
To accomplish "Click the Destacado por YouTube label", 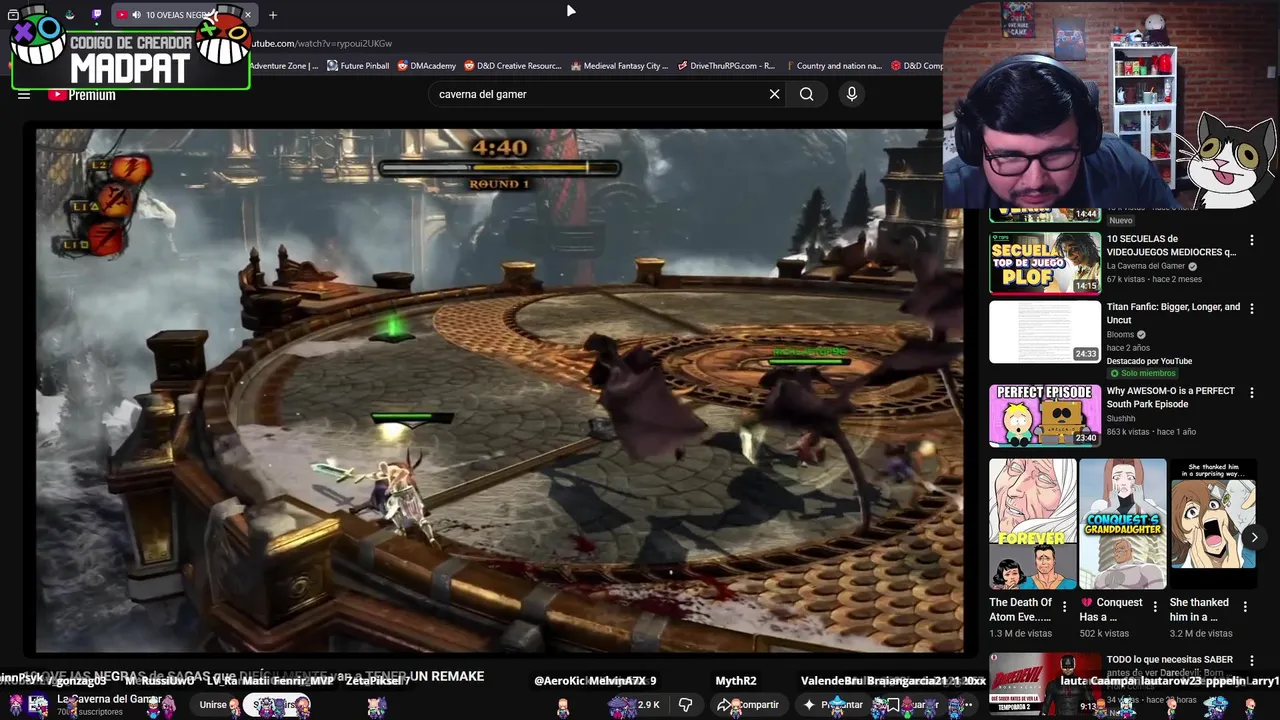I will tap(1149, 361).
